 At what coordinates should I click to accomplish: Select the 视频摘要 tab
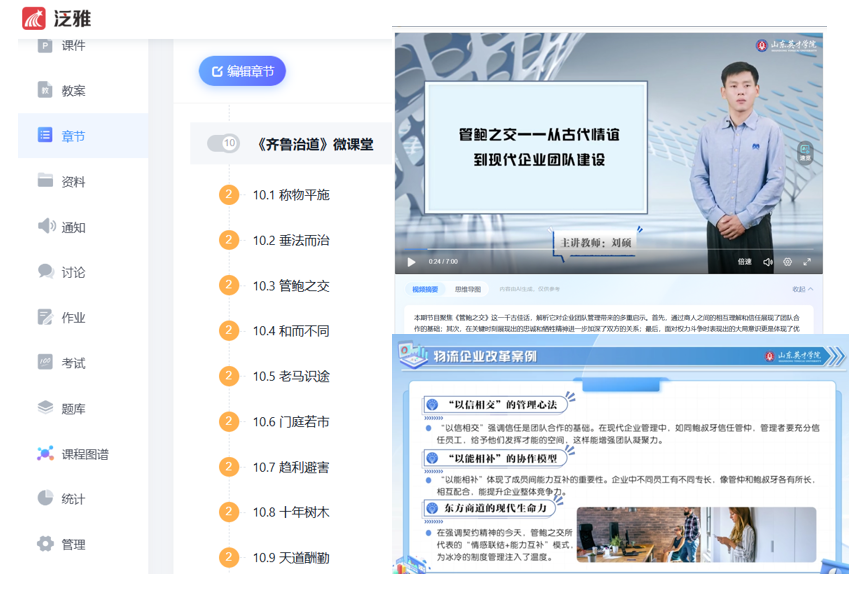(425, 289)
